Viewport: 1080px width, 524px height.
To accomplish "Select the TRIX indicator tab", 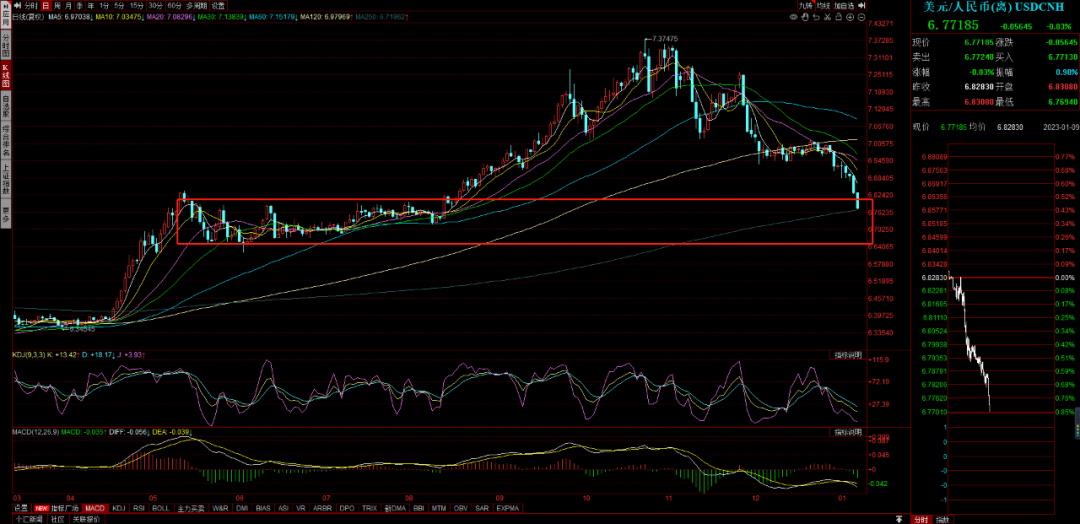I will 370,508.
